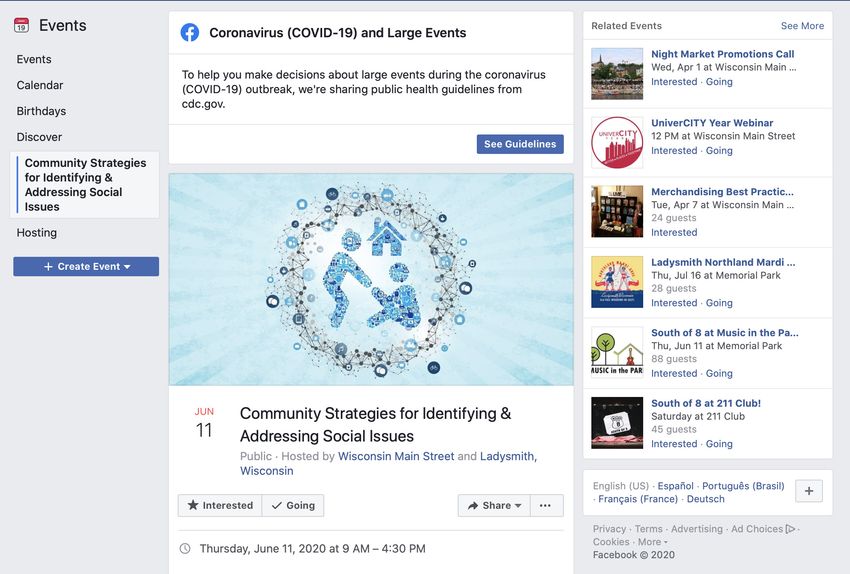
Task: Click the Music in the Park thumbnail
Action: pyautogui.click(x=617, y=352)
